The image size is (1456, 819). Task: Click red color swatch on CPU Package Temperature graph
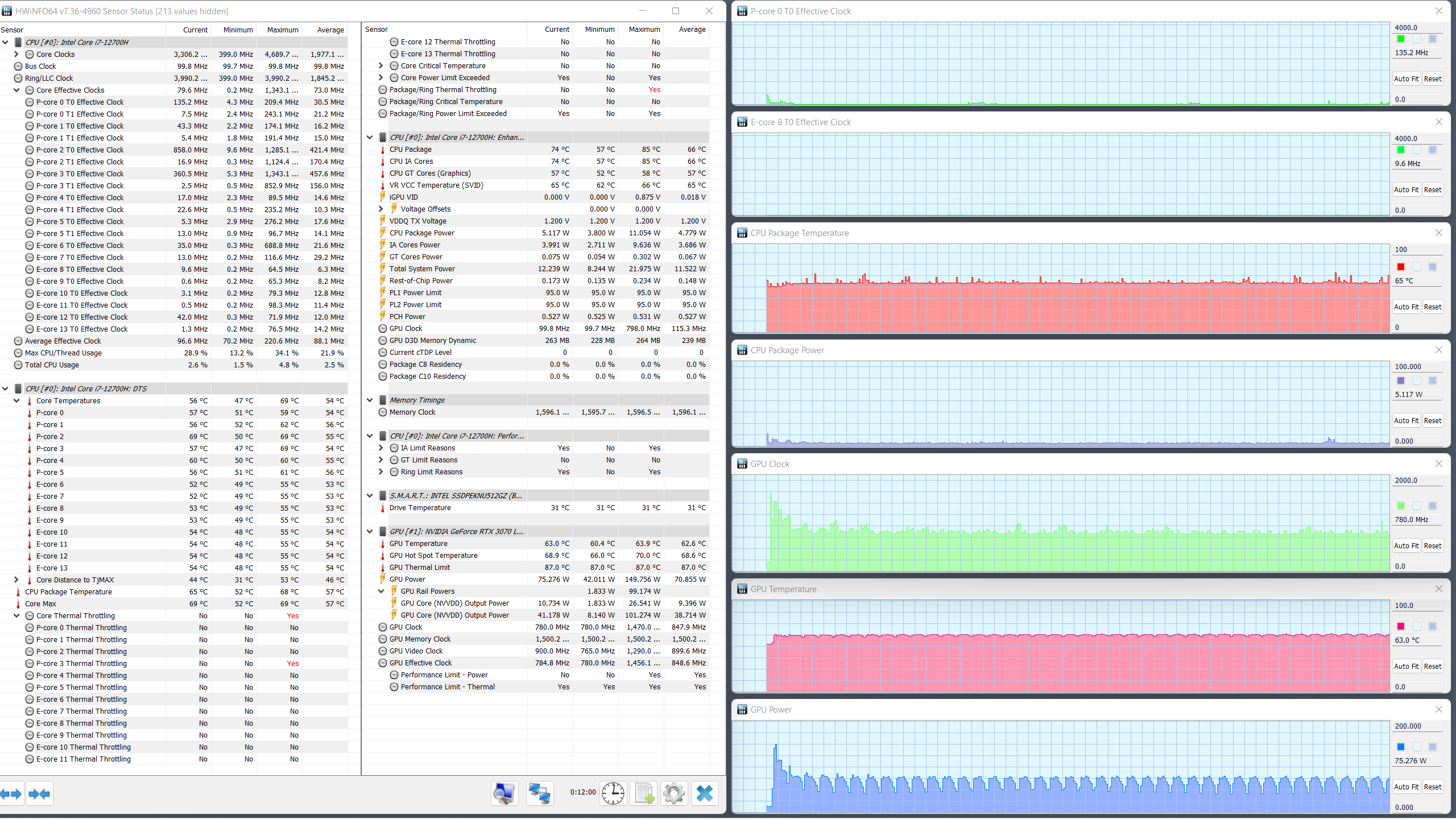(x=1401, y=267)
